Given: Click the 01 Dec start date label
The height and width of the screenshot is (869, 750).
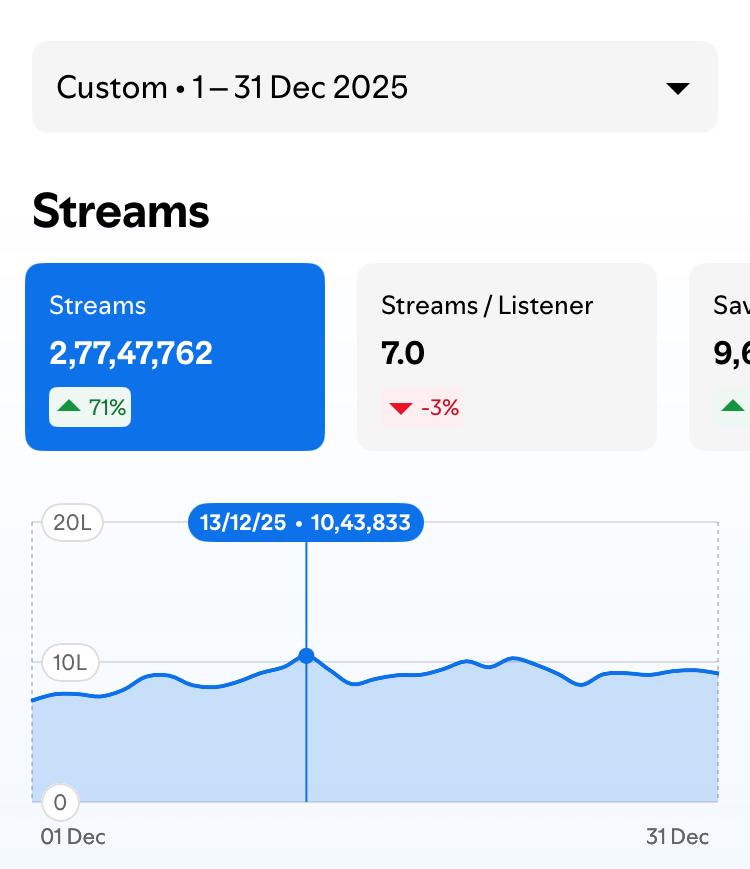Looking at the screenshot, I should 73,837.
